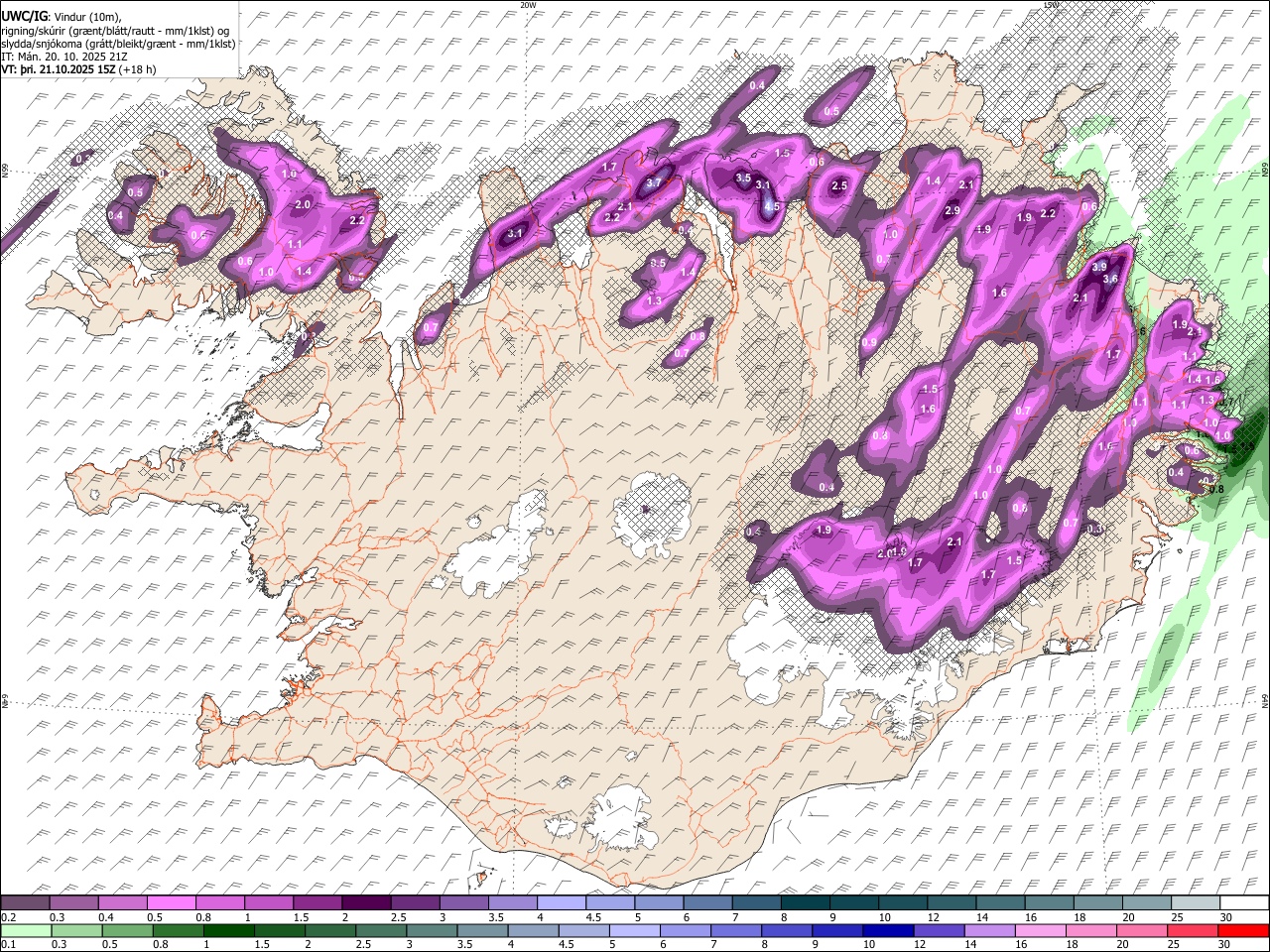Click the 2.9 snowfall value on the map
1270x952 pixels.
952,211
